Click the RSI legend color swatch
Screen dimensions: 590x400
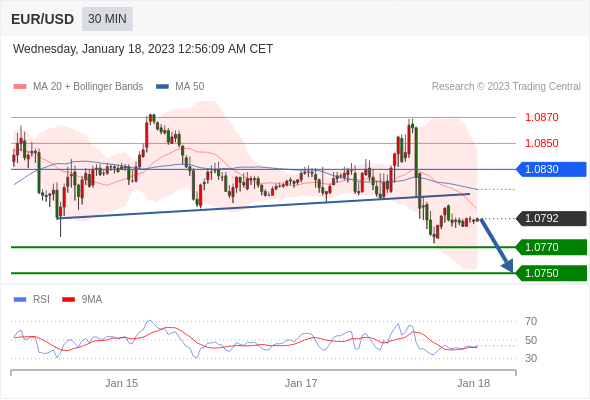[20, 300]
